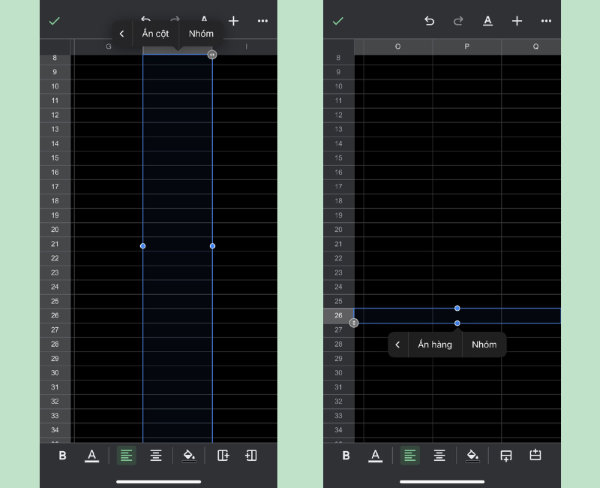This screenshot has height=488, width=600.
Task: Tap the plus insert icon in right screen
Action: pos(517,20)
